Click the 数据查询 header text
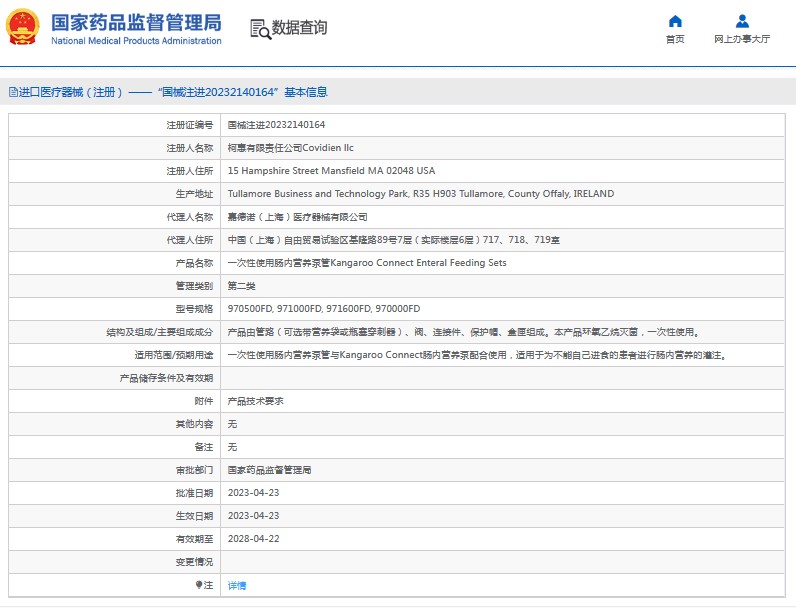The width and height of the screenshot is (796, 608). (x=299, y=28)
